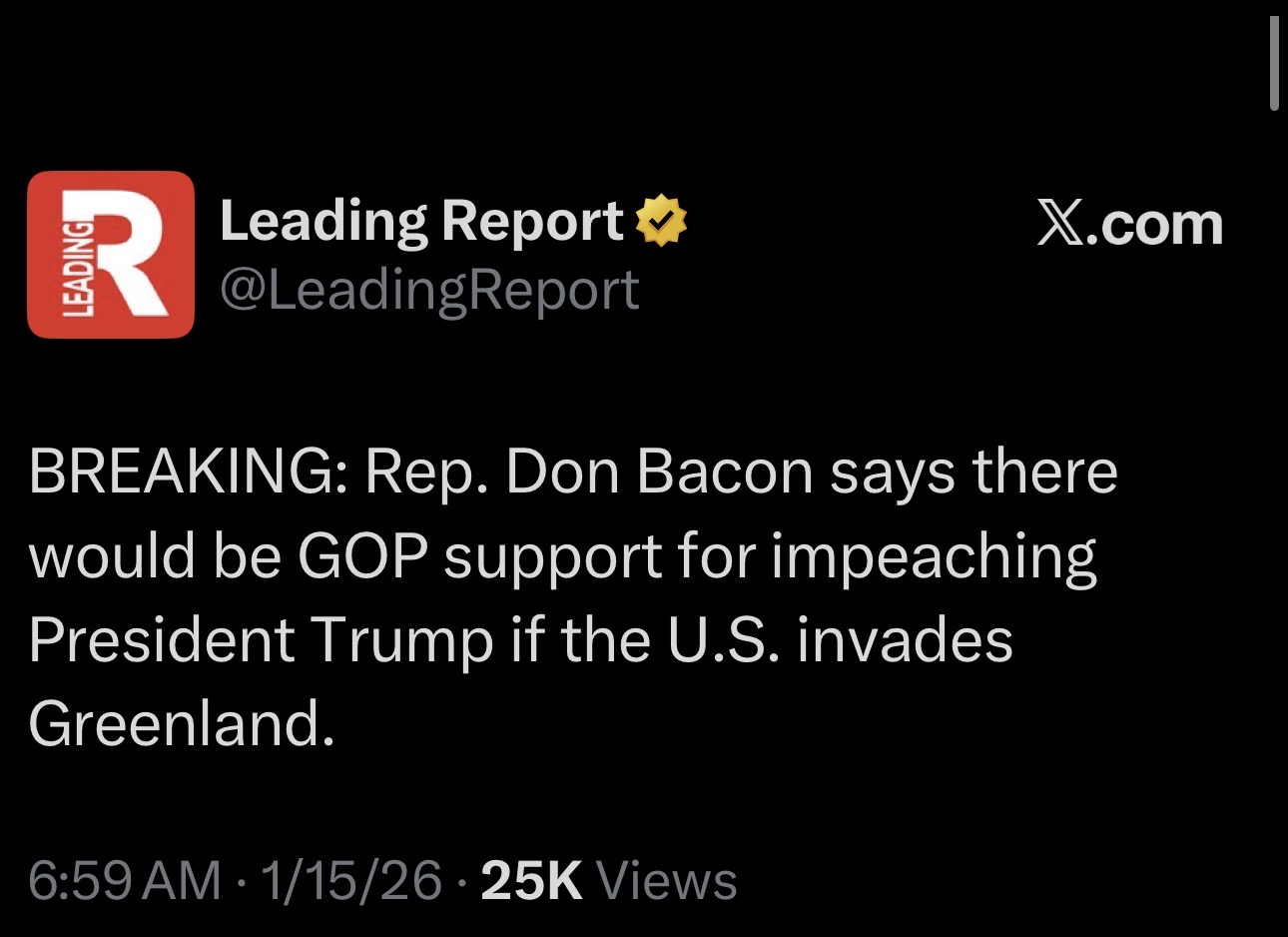Image resolution: width=1288 pixels, height=937 pixels.
Task: Open the Leading Report profile avatar
Action: pyautogui.click(x=111, y=254)
